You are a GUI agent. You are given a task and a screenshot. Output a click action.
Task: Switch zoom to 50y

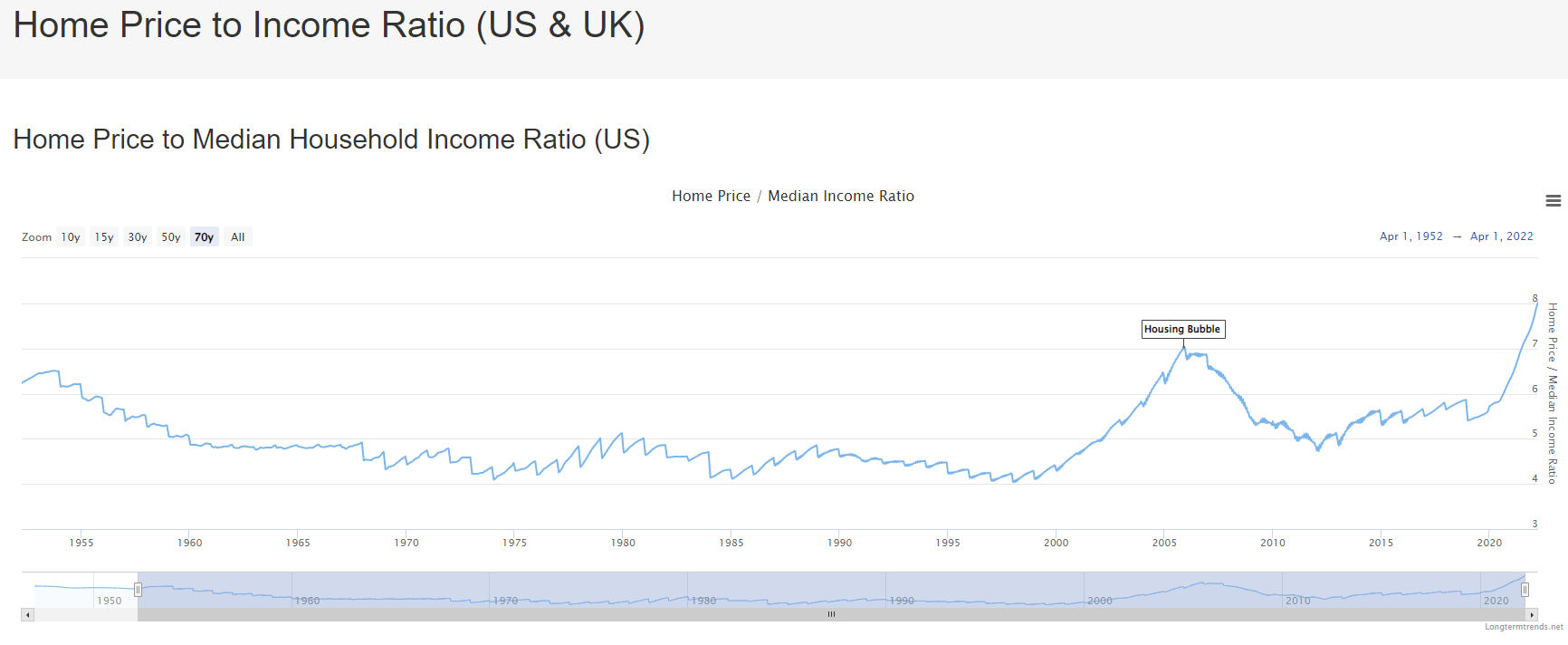tap(171, 237)
